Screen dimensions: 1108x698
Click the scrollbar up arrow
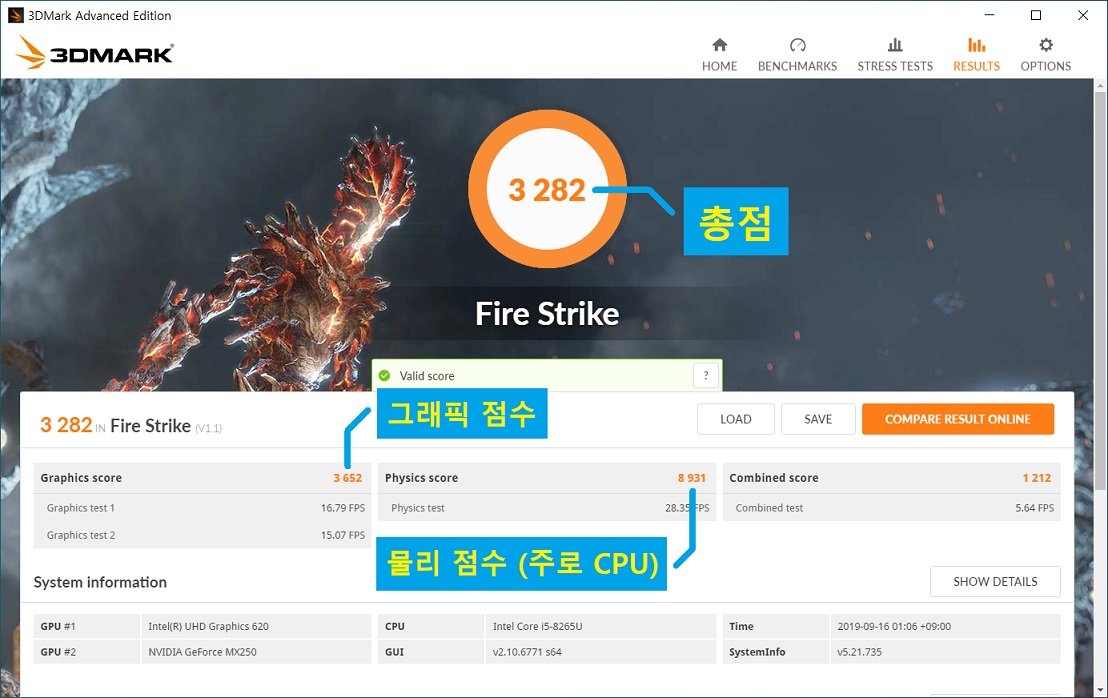coord(1100,86)
